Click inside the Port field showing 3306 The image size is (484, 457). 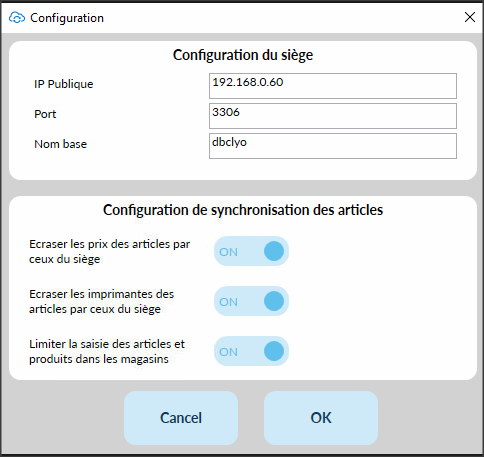coord(333,116)
